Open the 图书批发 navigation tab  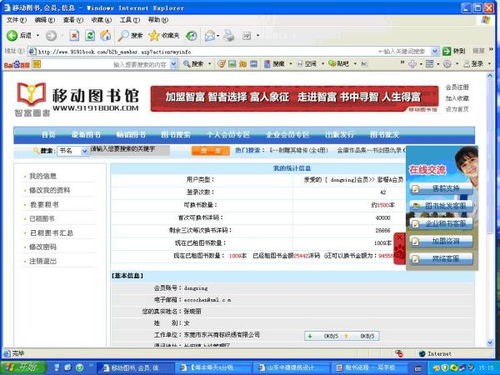click(384, 135)
